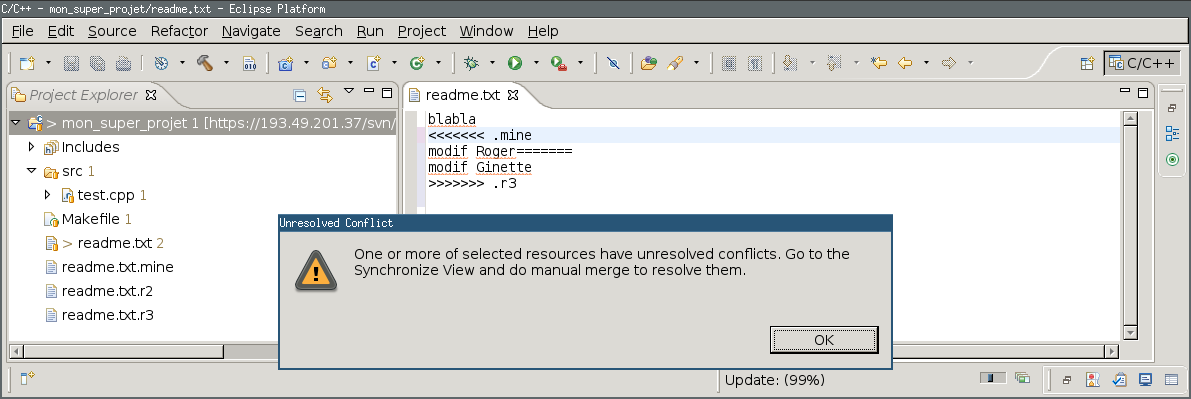Open the Navigate menu

click(x=251, y=31)
